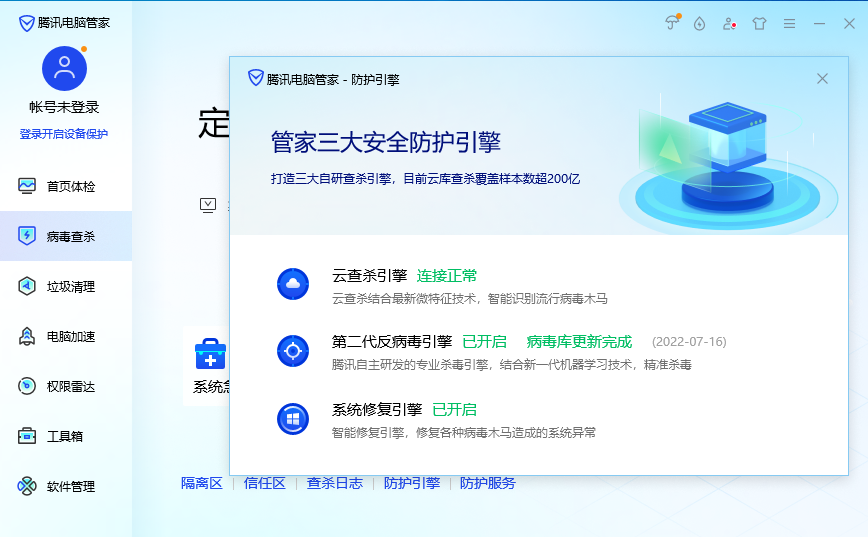Click the Tencent PC Manager shield logo
The image size is (868, 537).
[26, 23]
